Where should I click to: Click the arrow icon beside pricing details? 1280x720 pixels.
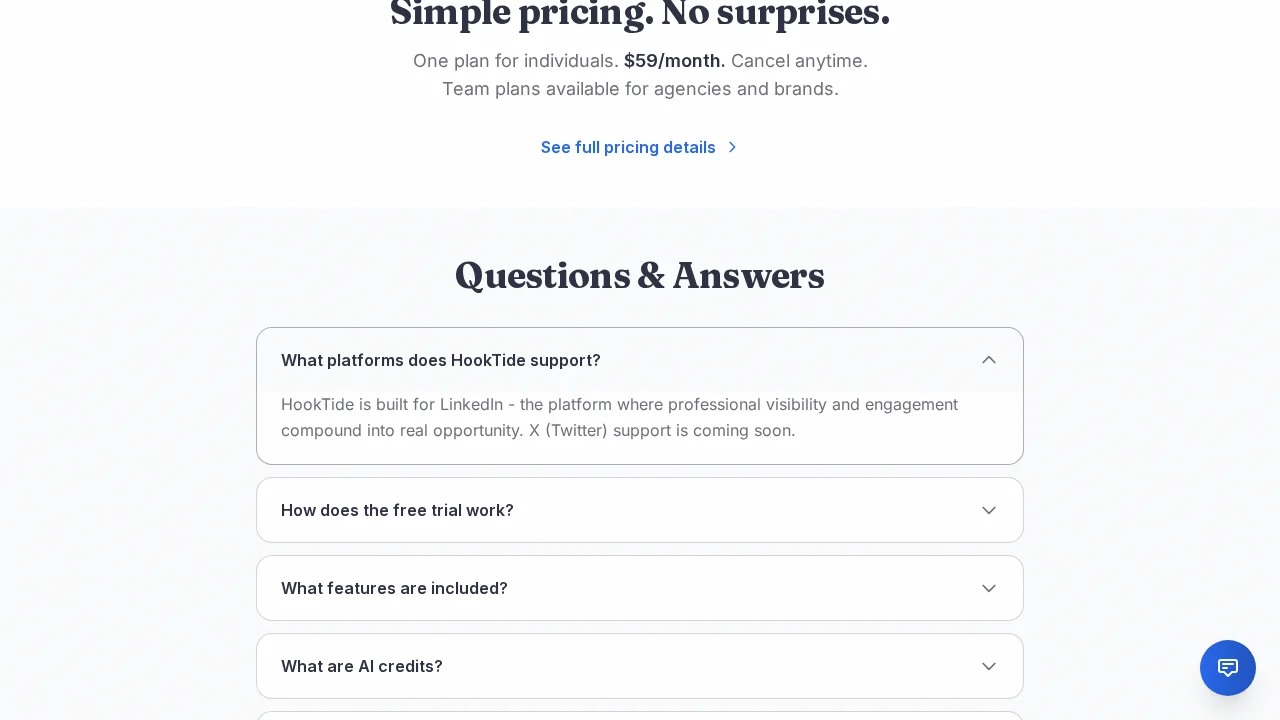click(x=732, y=147)
